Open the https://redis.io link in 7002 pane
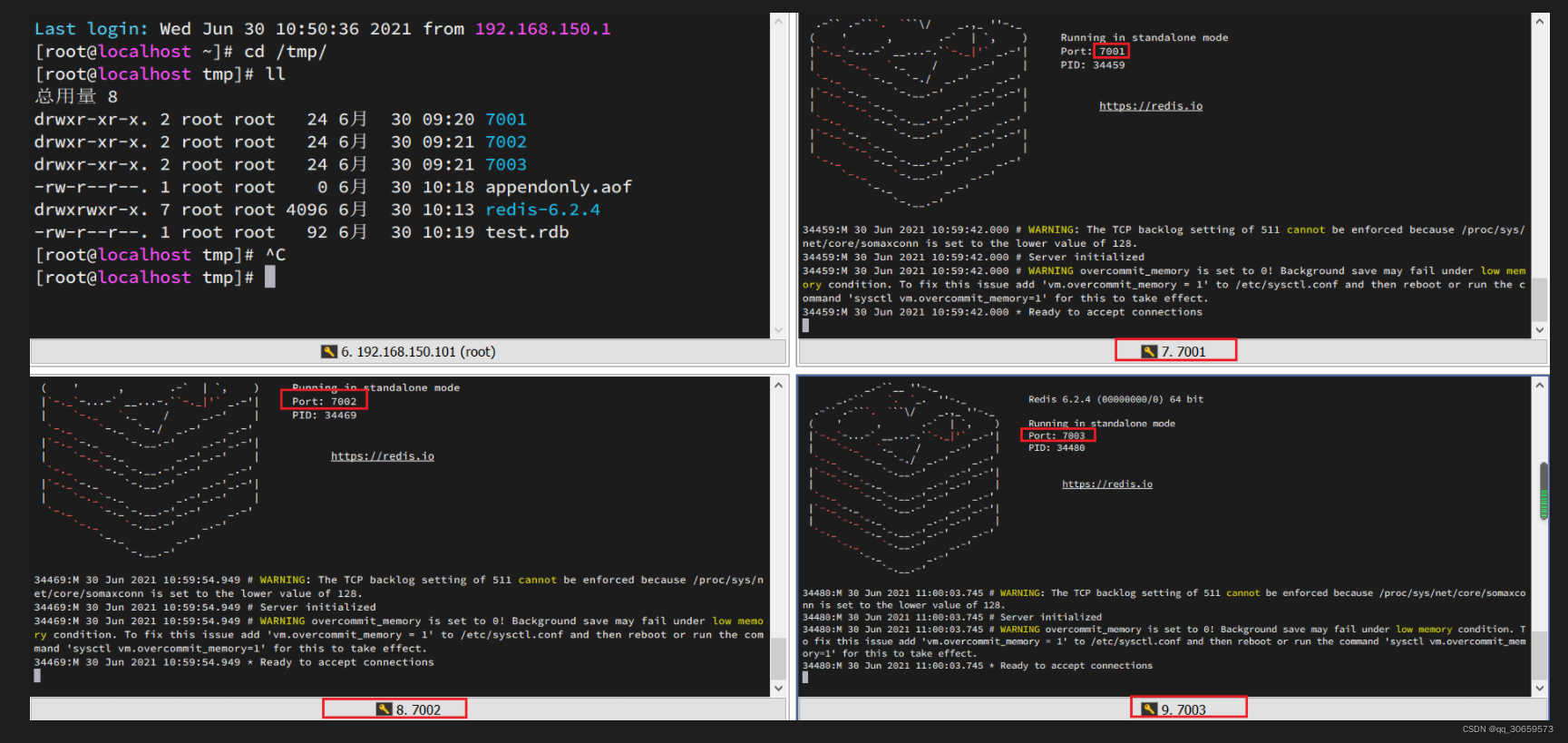This screenshot has width=1568, height=743. point(382,456)
